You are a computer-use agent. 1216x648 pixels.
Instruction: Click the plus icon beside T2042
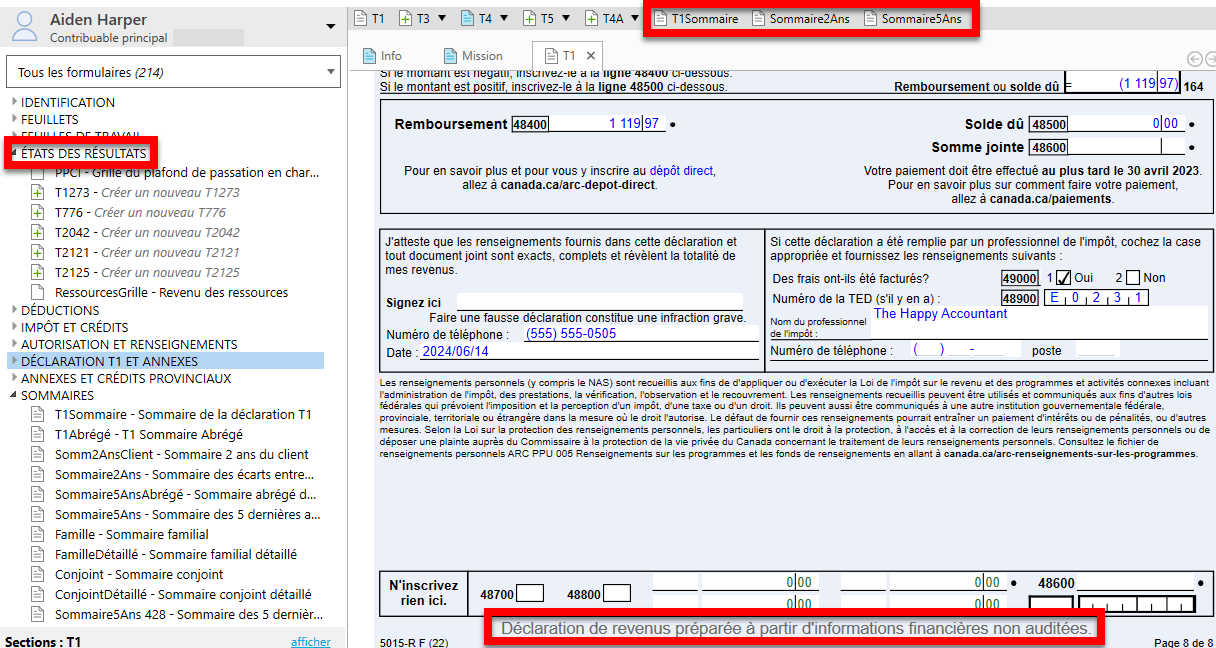click(38, 233)
